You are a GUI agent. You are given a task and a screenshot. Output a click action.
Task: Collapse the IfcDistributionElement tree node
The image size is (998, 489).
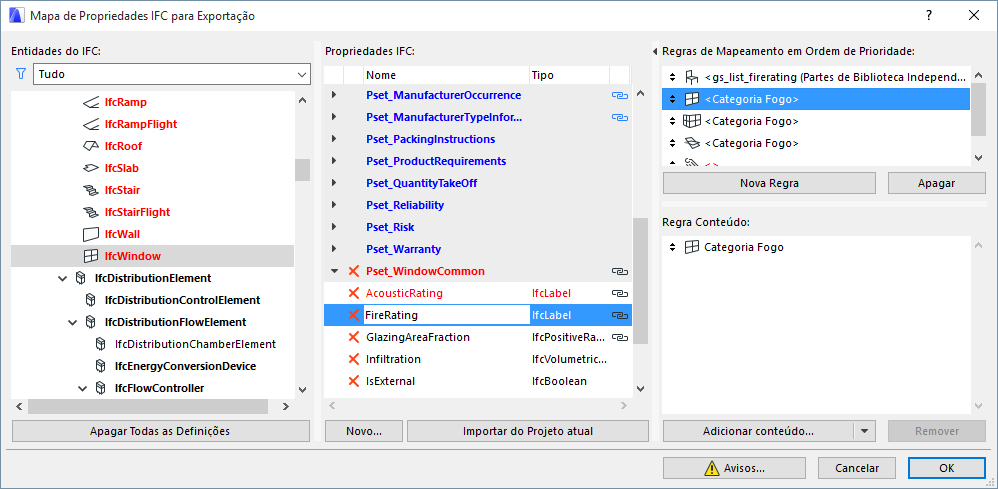62,278
